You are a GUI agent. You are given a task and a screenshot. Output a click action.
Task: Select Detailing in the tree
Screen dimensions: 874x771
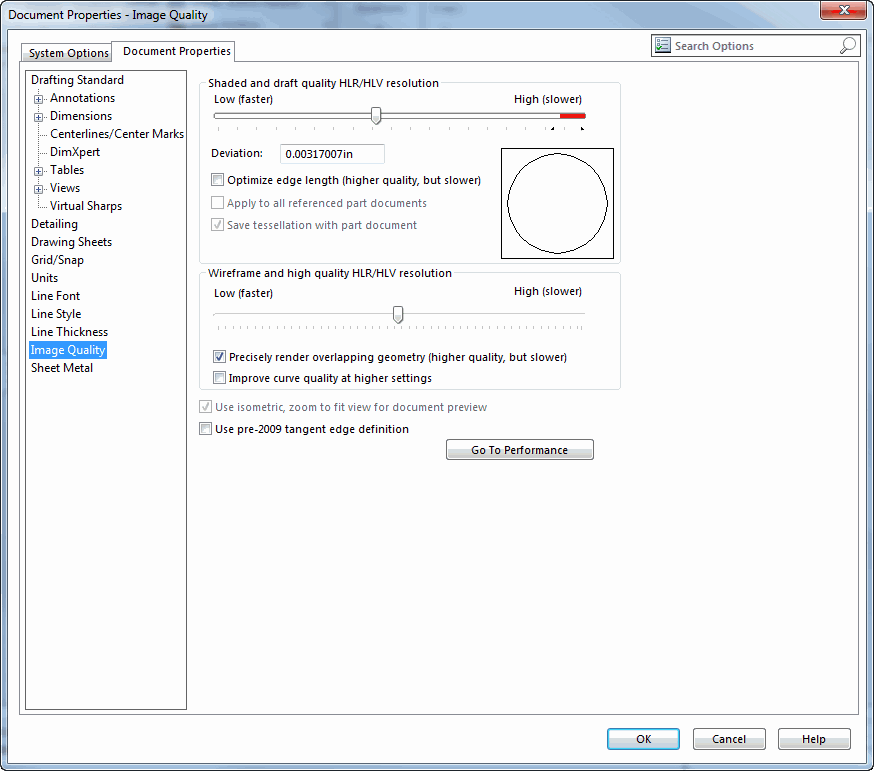(x=54, y=224)
